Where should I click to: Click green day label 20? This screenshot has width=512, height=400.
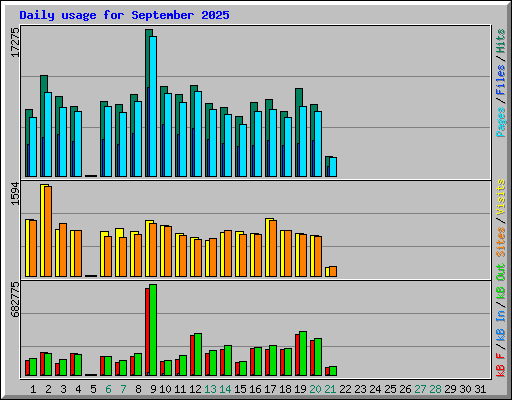[x=315, y=389]
